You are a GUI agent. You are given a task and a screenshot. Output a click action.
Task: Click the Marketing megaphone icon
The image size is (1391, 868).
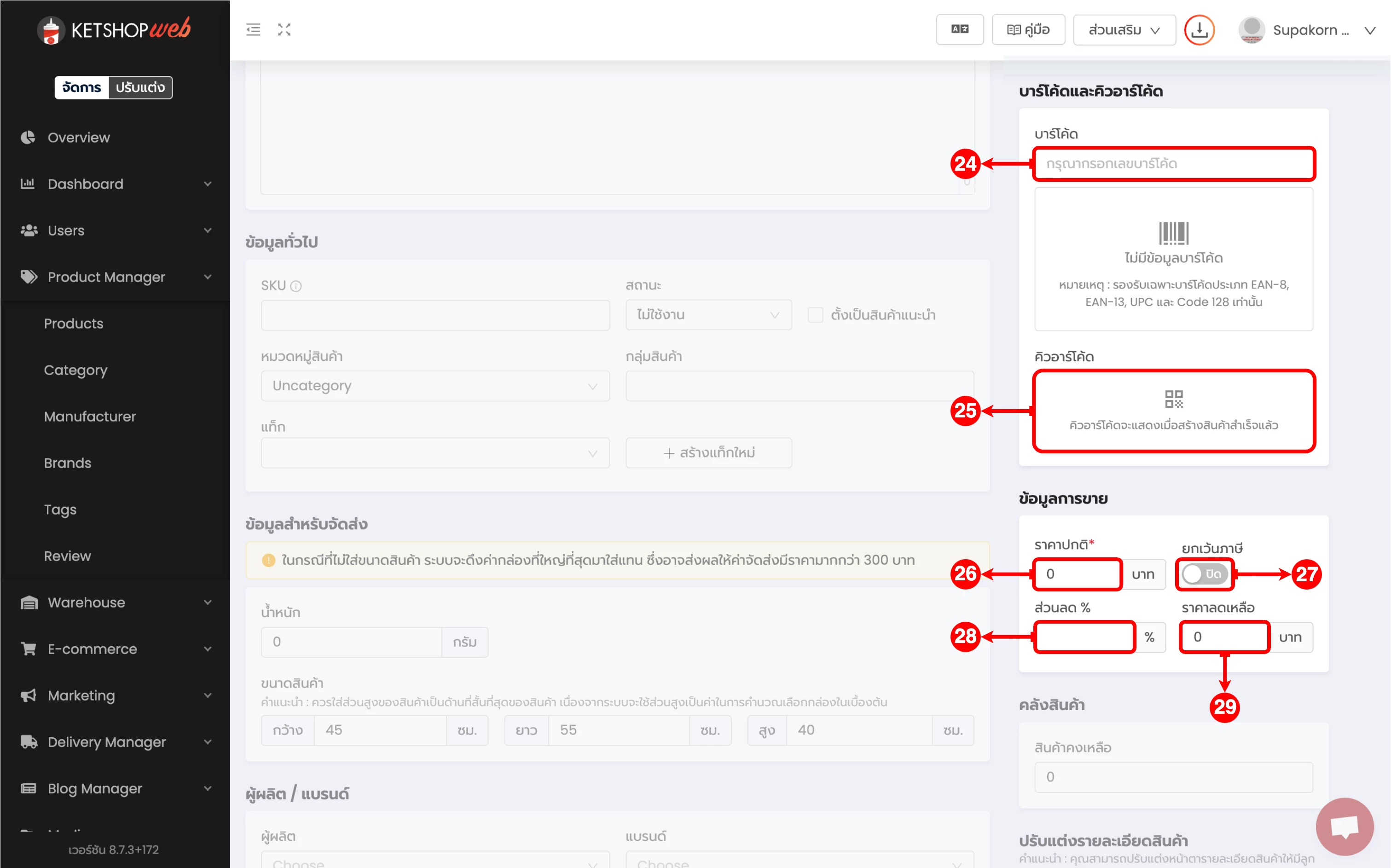[29, 695]
